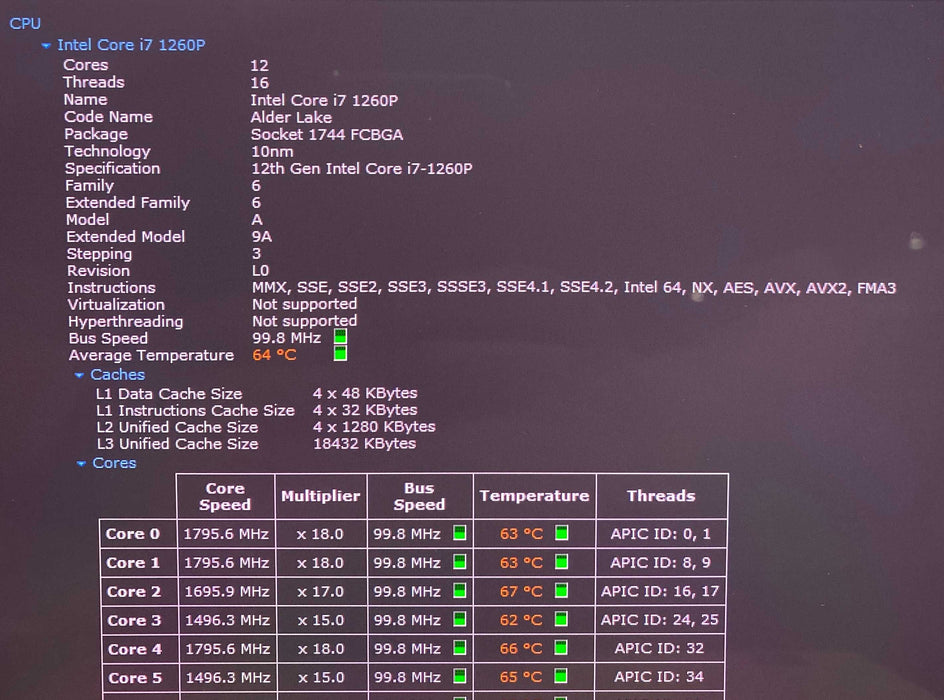Image resolution: width=944 pixels, height=700 pixels.
Task: Click the 64 °C average temperature value
Action: pos(275,355)
